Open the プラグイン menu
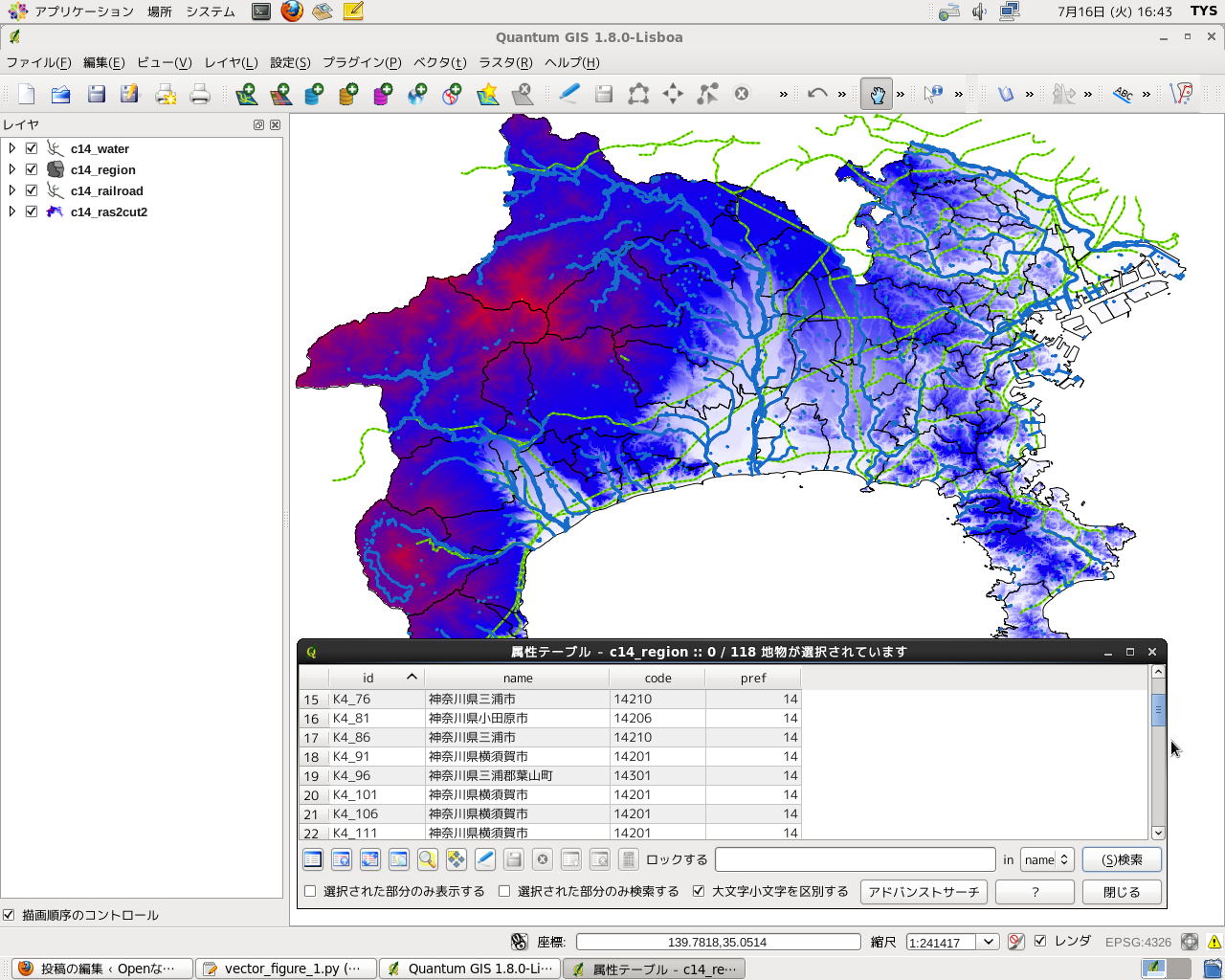Screen dimensions: 1225x980 [361, 62]
